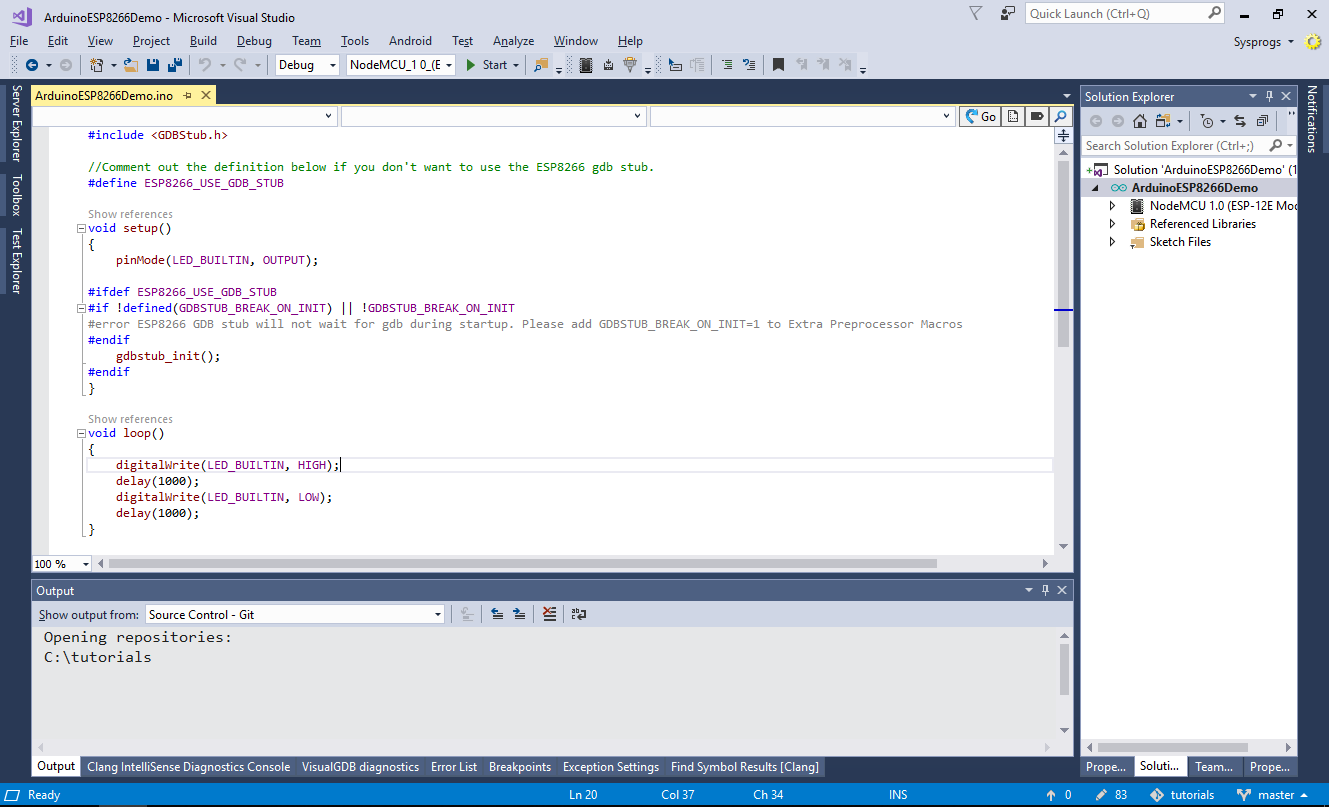The image size is (1329, 807).
Task: Clear all text in the Output window
Action: [x=549, y=614]
